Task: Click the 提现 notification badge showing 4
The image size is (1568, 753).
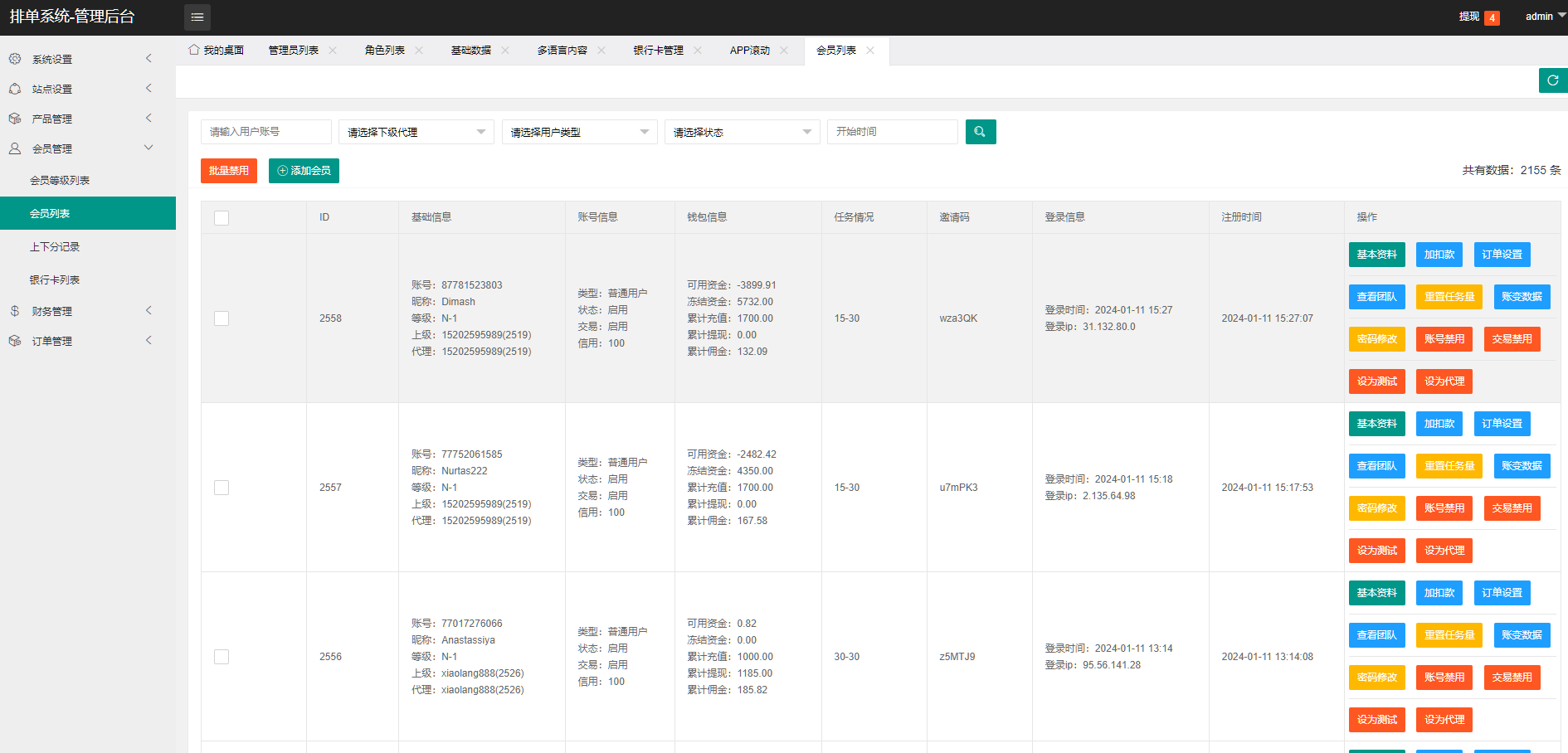Action: 1493,17
